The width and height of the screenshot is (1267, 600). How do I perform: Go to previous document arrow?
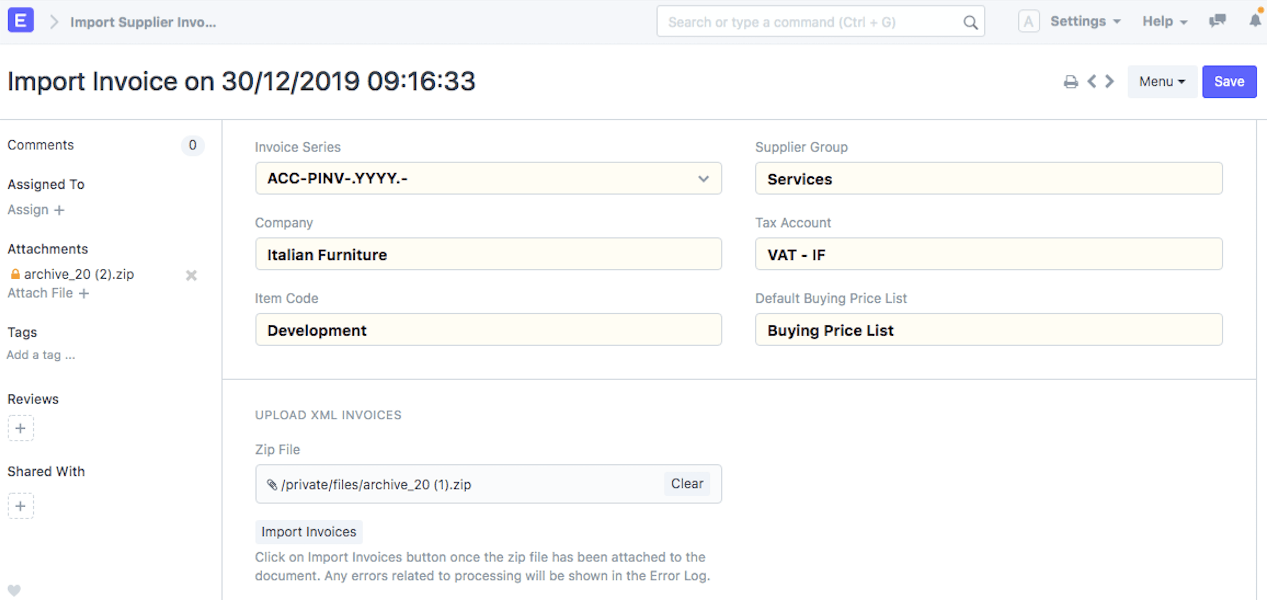1092,81
